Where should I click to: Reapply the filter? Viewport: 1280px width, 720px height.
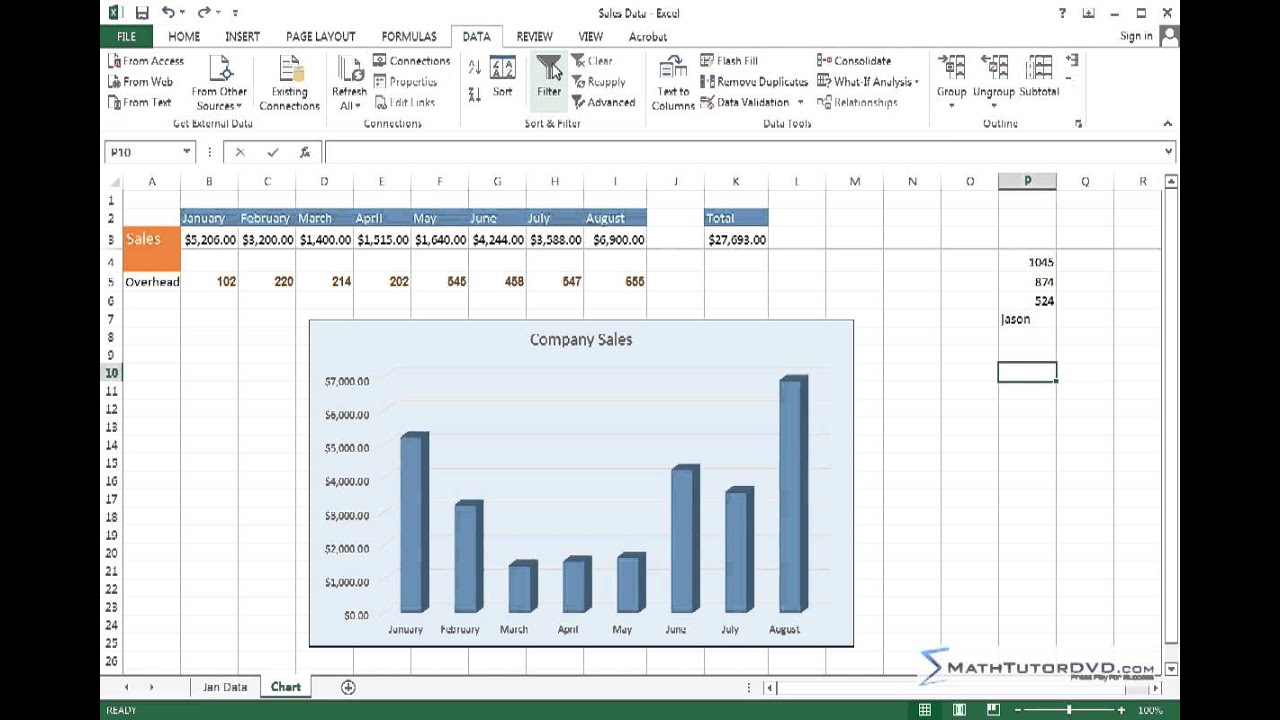[599, 82]
